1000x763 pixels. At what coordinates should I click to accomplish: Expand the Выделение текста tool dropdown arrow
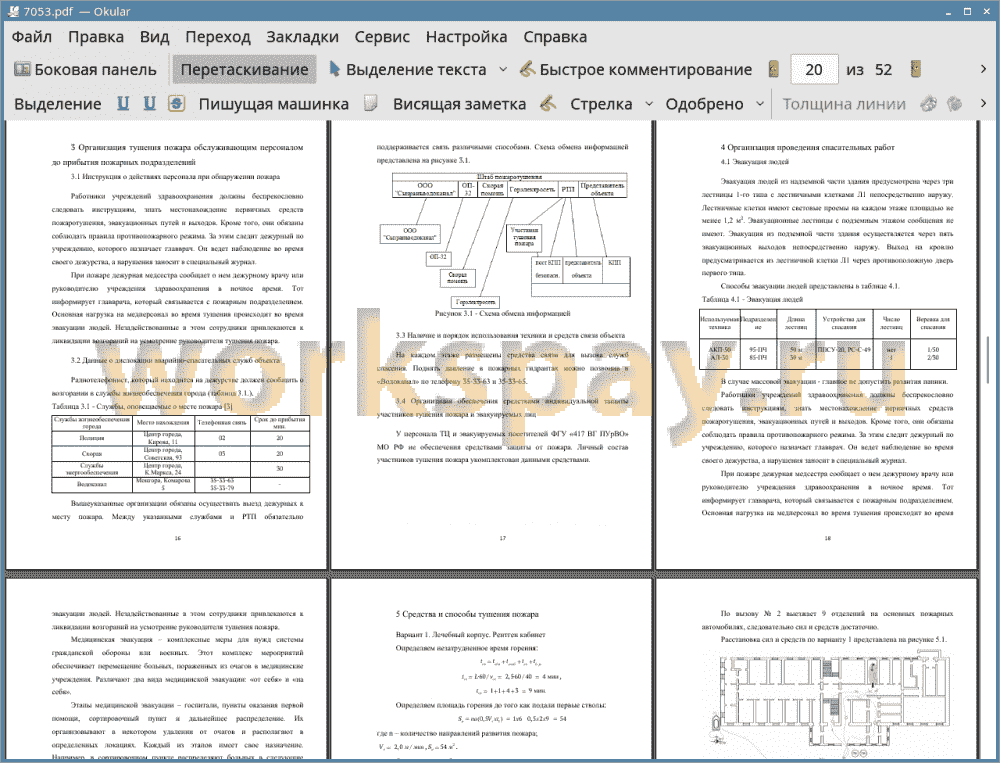pos(503,70)
